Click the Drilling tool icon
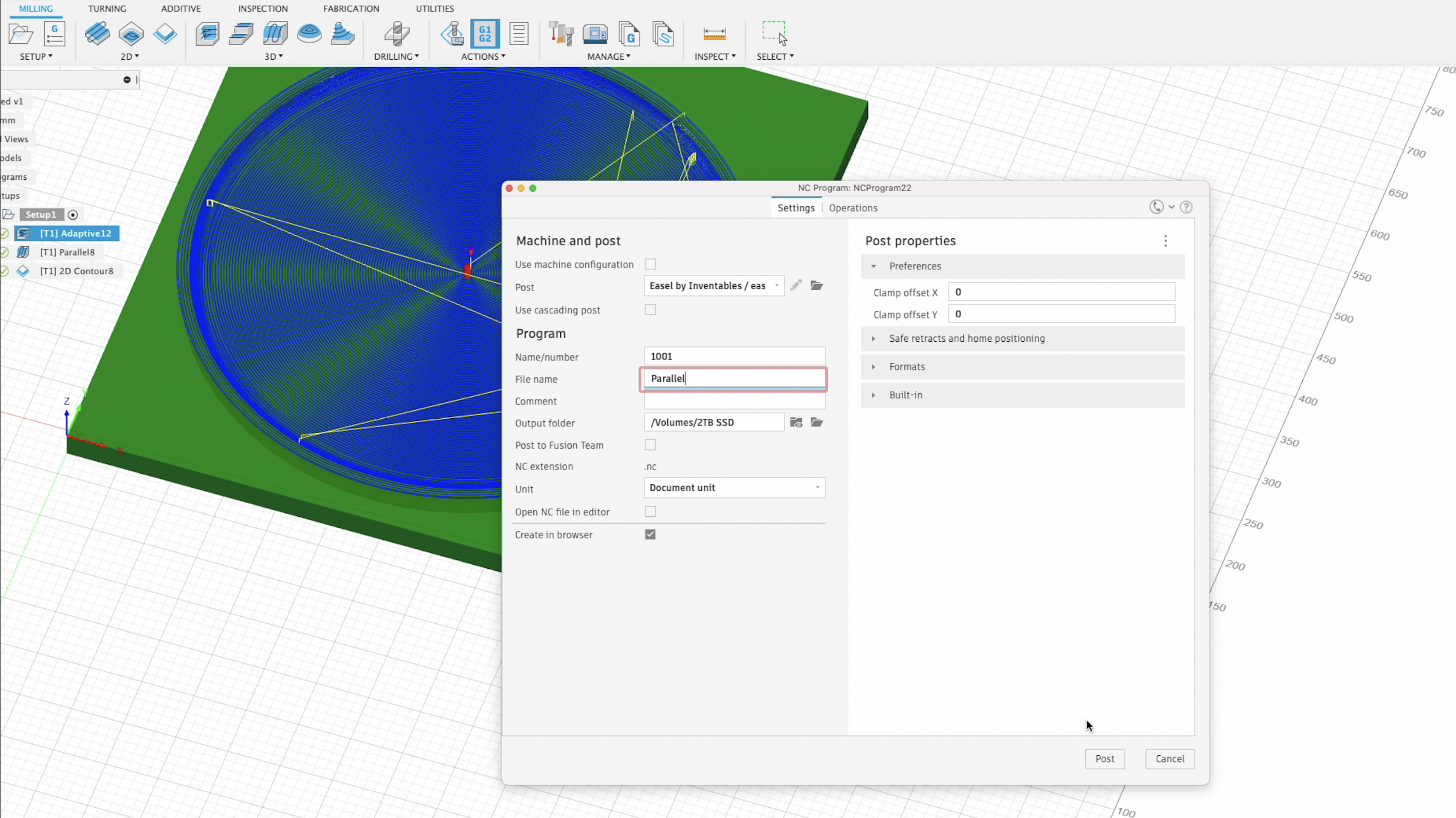 [396, 34]
